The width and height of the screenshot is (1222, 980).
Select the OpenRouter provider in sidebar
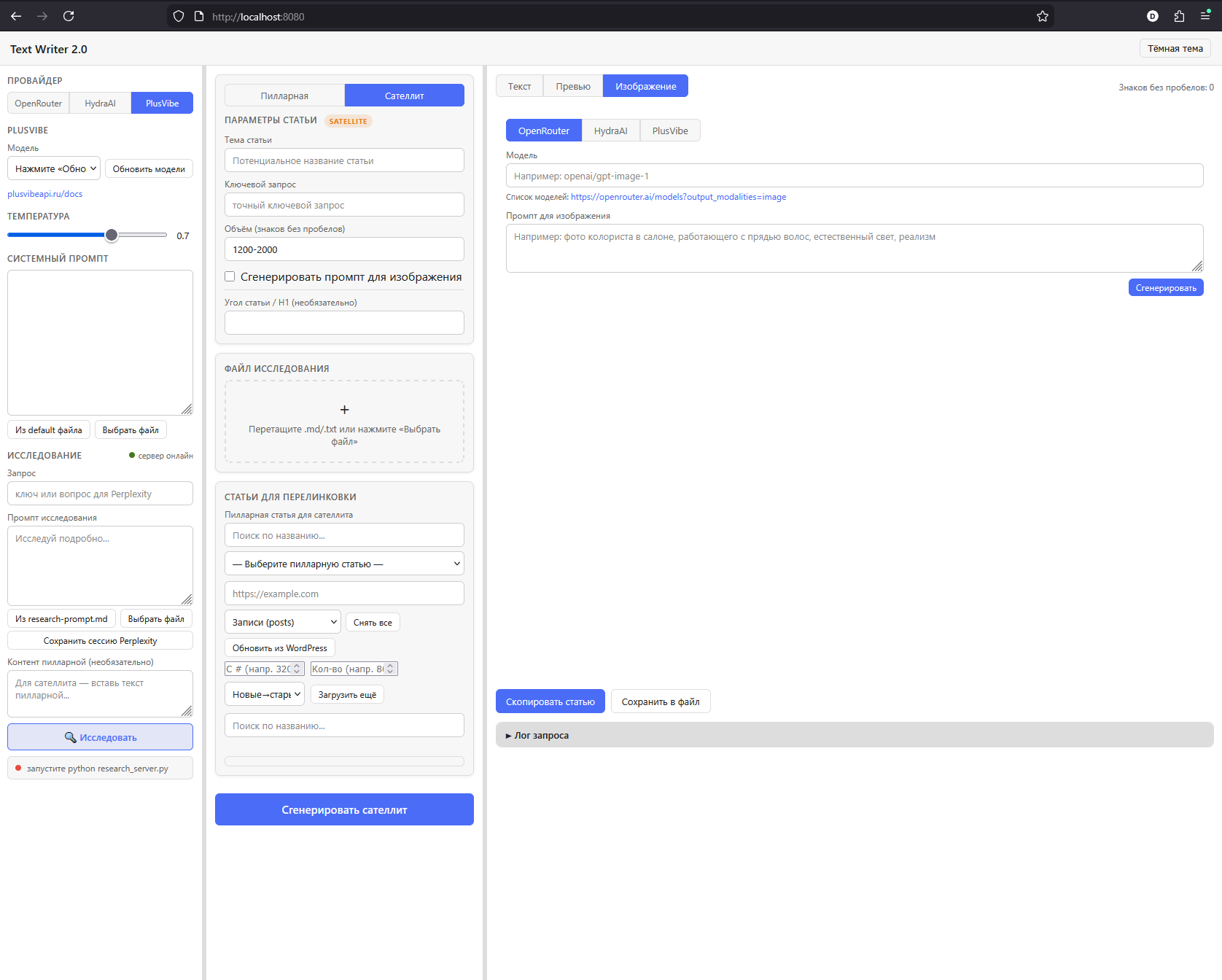tap(39, 103)
